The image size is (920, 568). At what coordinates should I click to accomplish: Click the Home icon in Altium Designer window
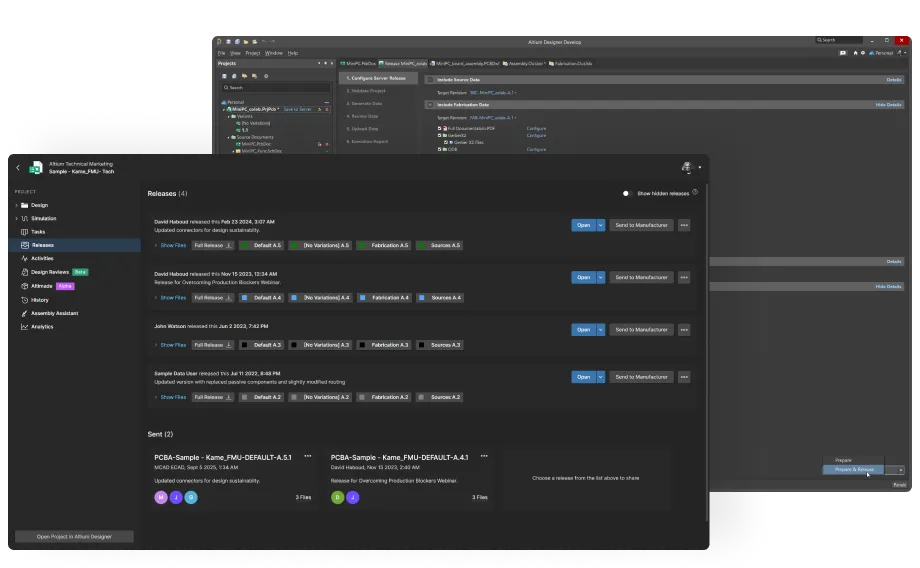[x=855, y=53]
